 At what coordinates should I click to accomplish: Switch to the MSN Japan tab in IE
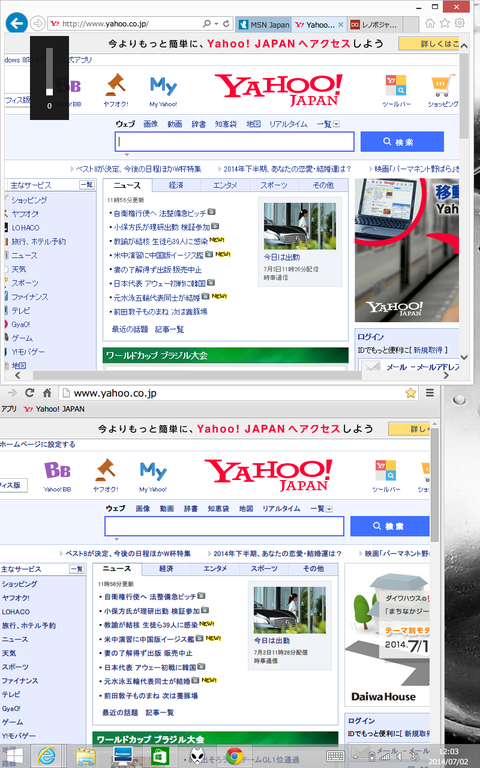(264, 24)
